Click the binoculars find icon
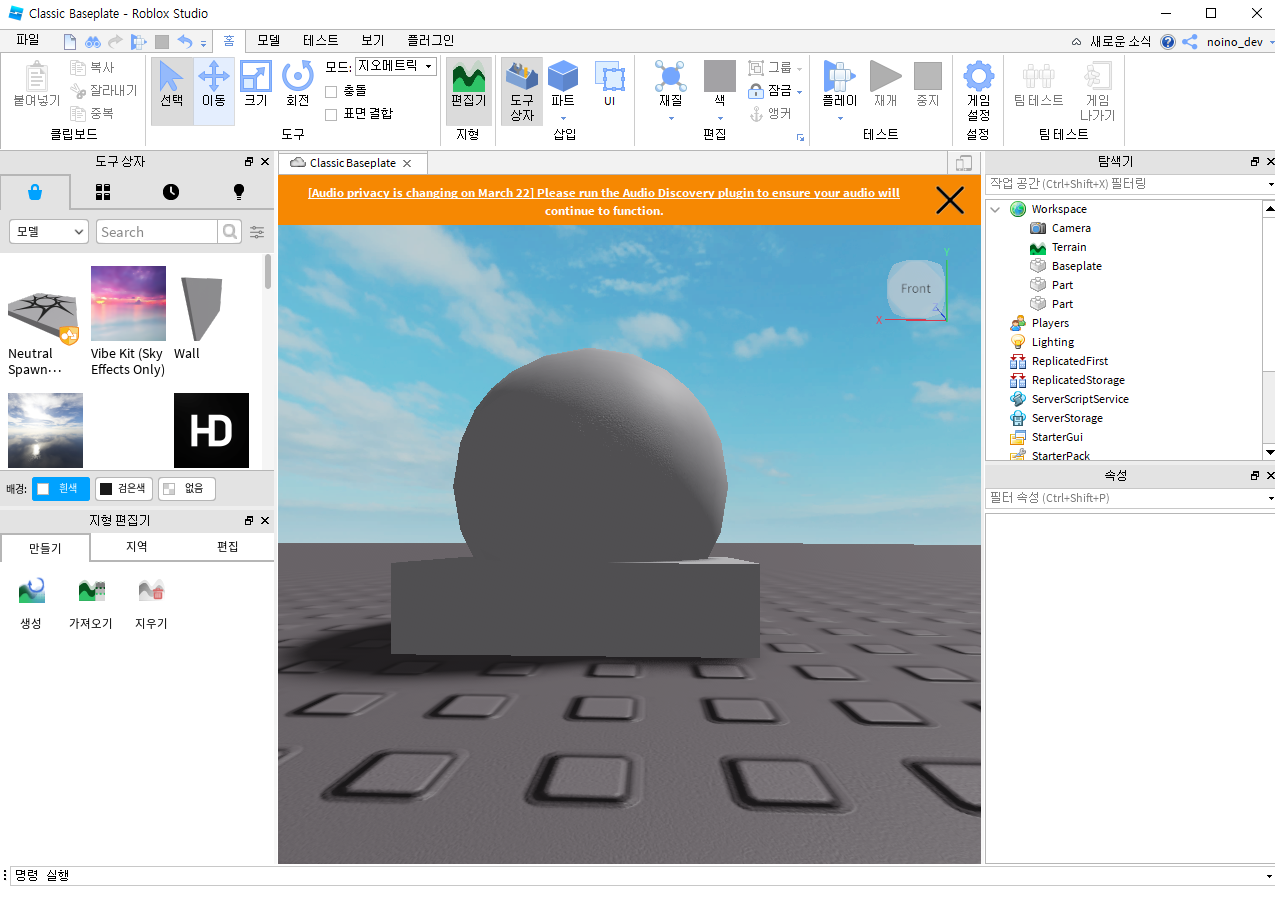 92,41
